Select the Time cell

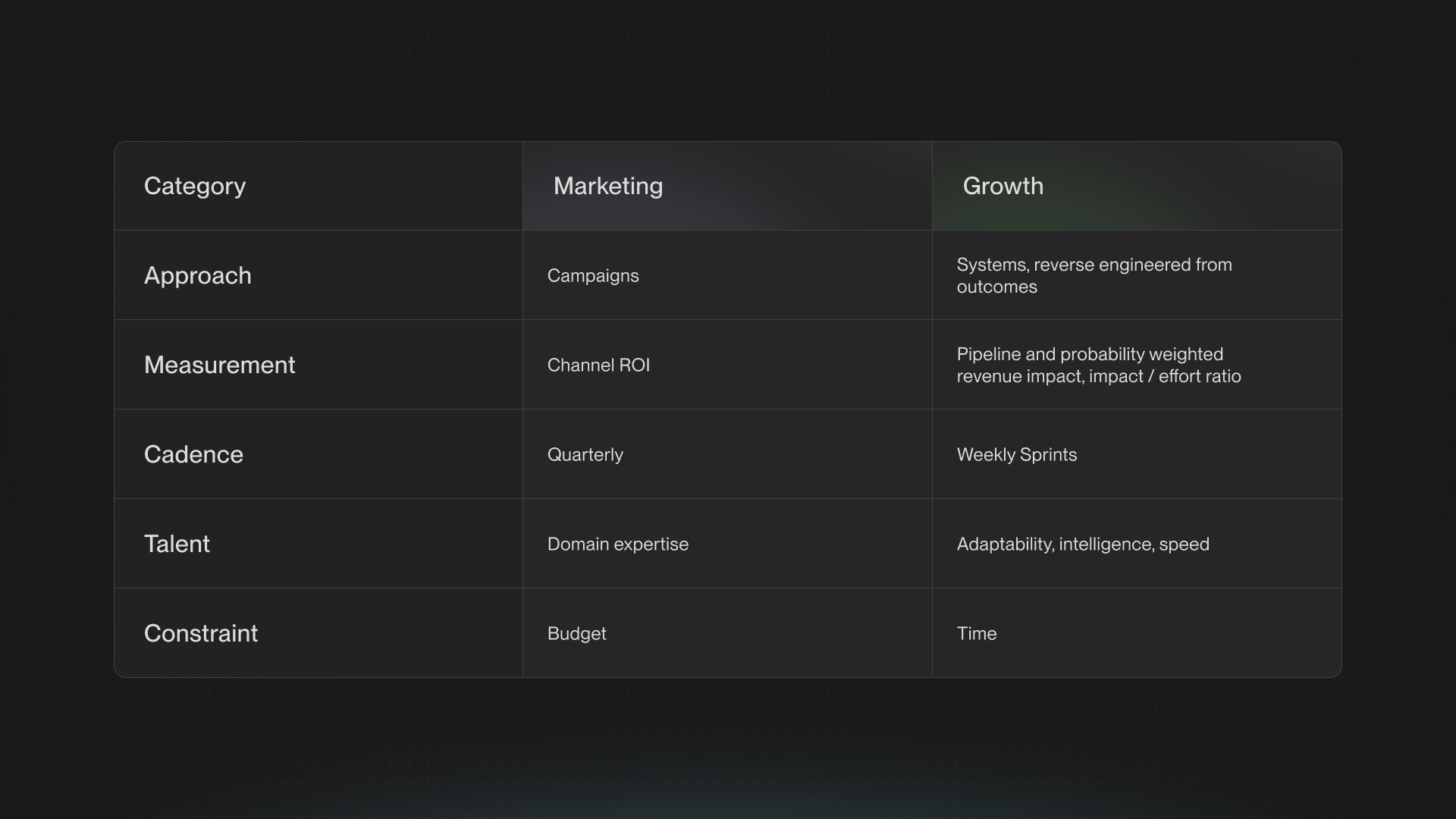[x=976, y=634]
